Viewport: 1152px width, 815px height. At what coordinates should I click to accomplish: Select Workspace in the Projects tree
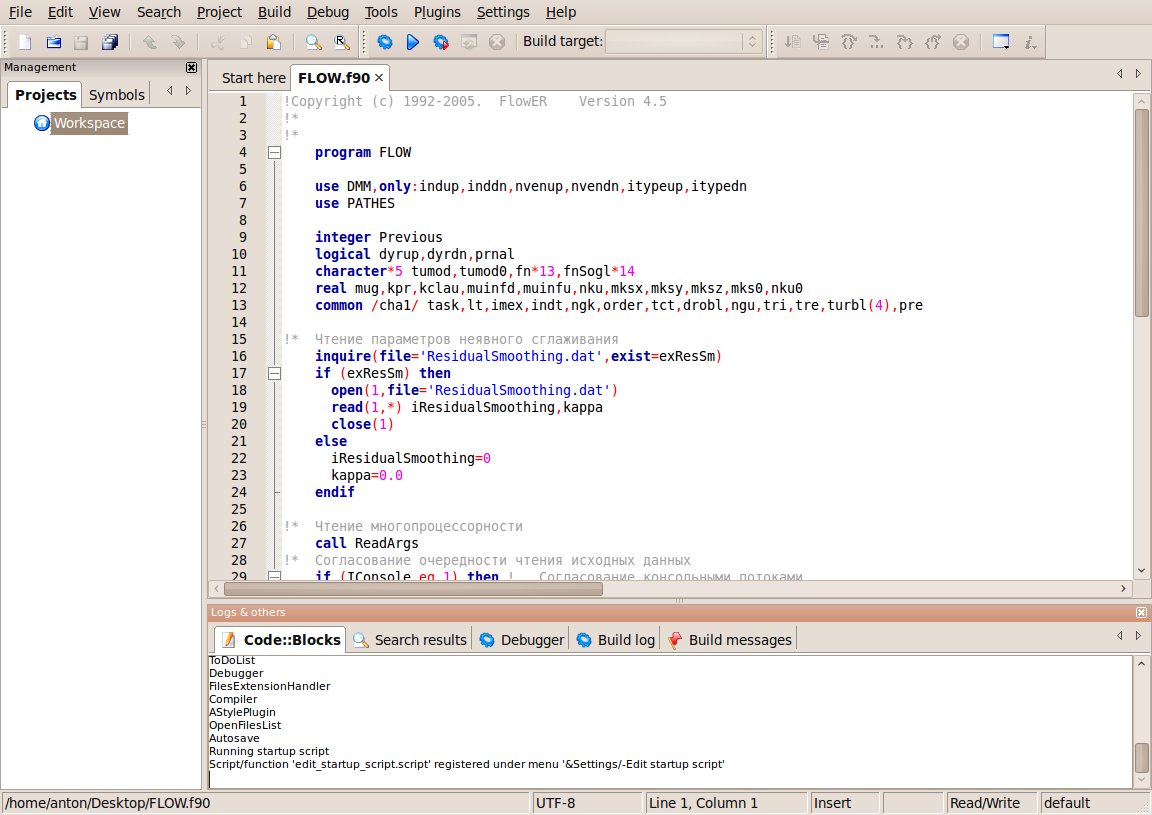pyautogui.click(x=88, y=123)
